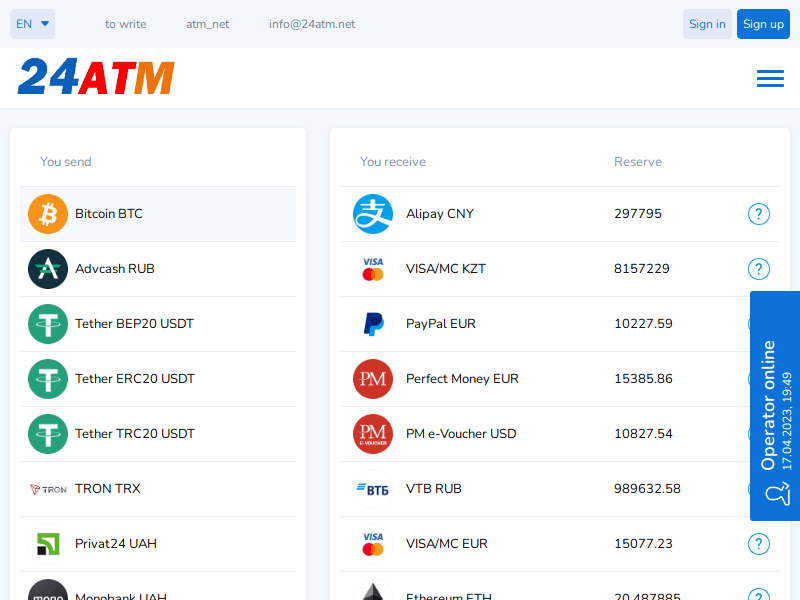Select the Bitcoin BTC icon
800x600 pixels.
pyautogui.click(x=48, y=214)
